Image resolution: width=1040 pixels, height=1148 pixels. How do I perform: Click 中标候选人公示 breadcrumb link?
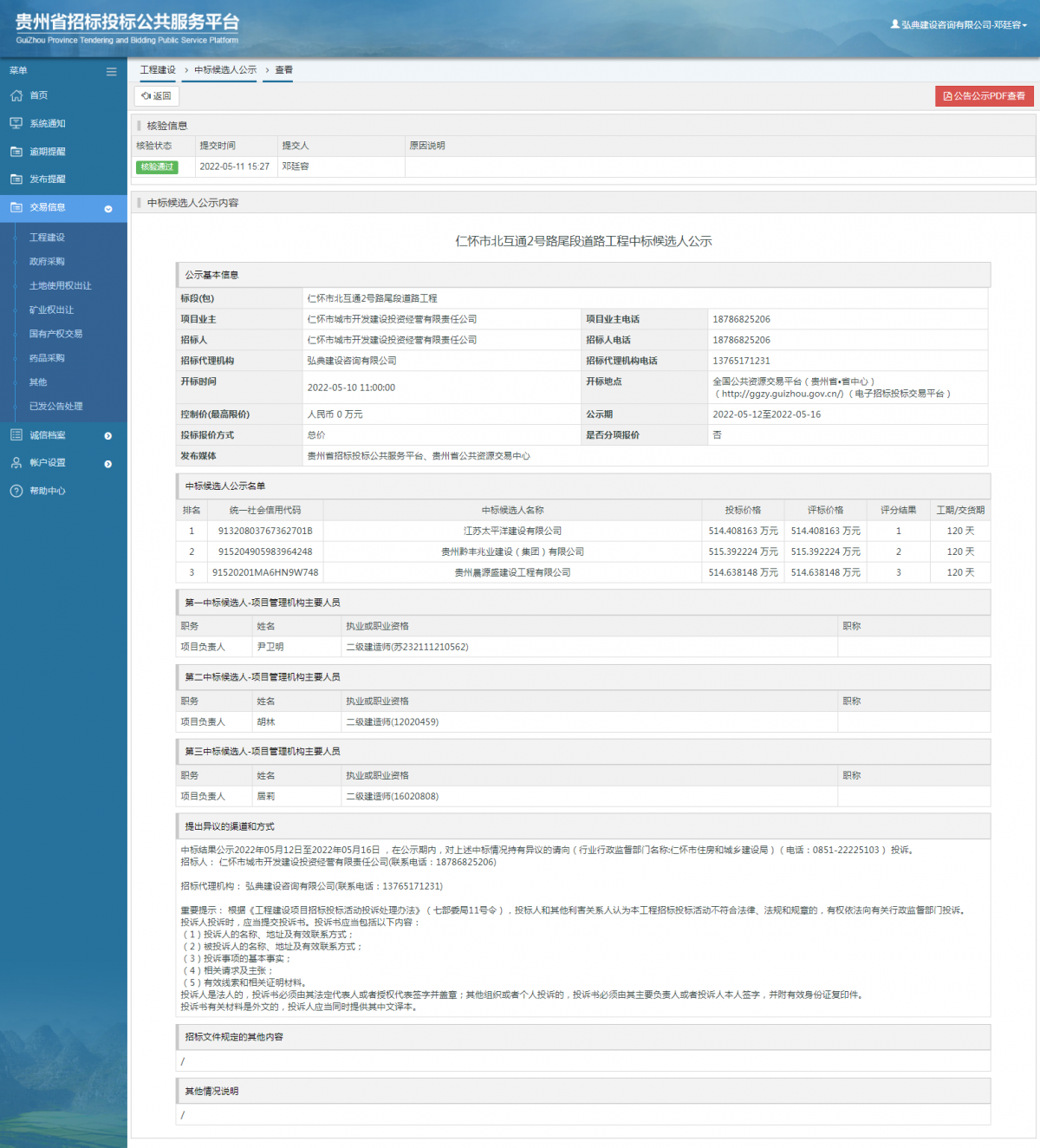[225, 70]
